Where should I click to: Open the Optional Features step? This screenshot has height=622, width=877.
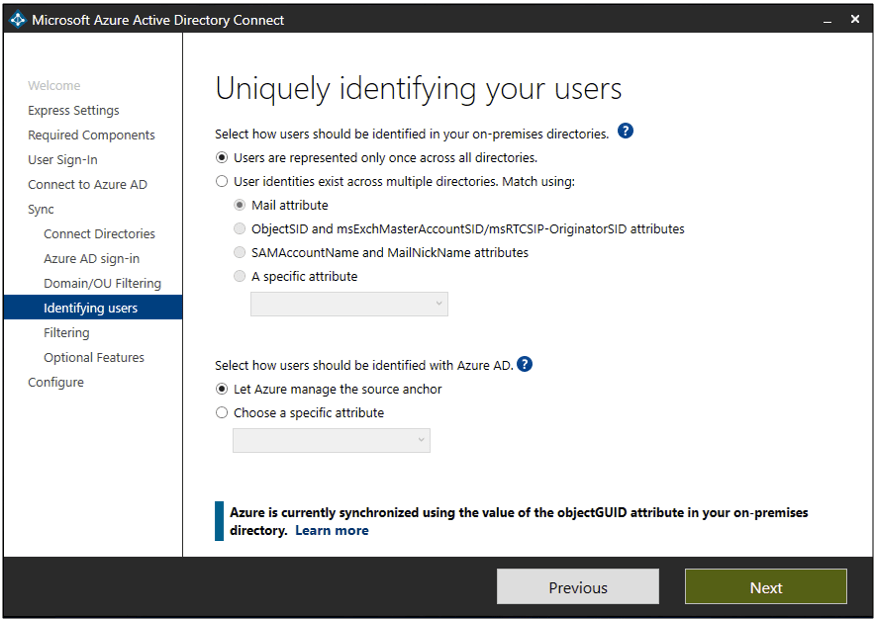[x=94, y=358]
